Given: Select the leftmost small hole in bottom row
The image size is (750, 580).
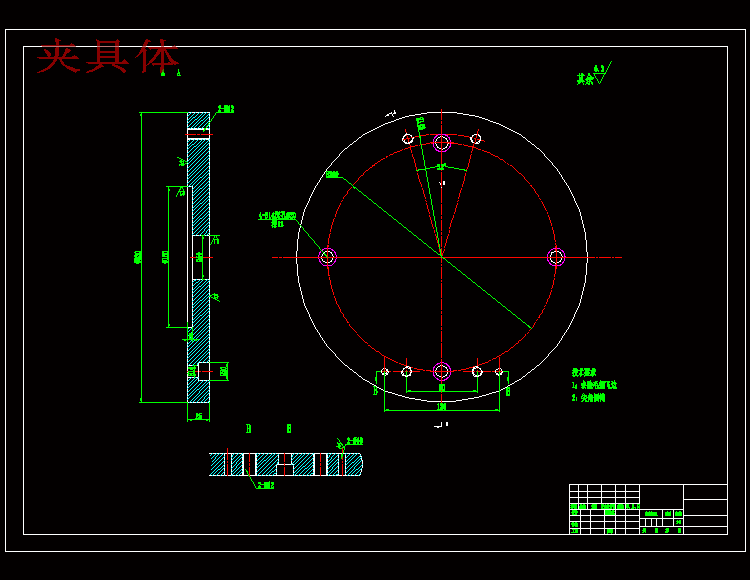Looking at the screenshot, I should [385, 372].
